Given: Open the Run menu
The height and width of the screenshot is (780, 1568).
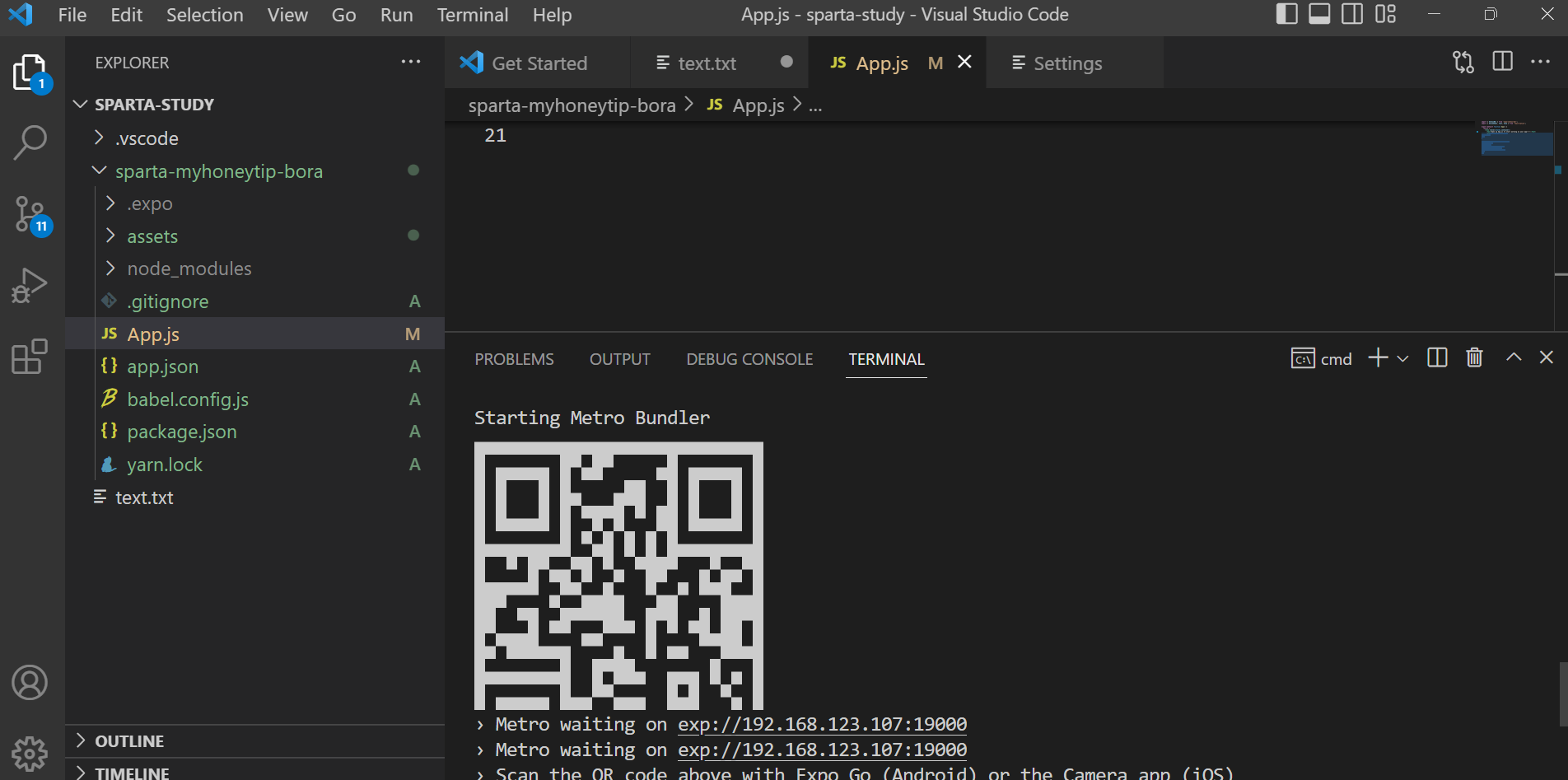Looking at the screenshot, I should (397, 15).
